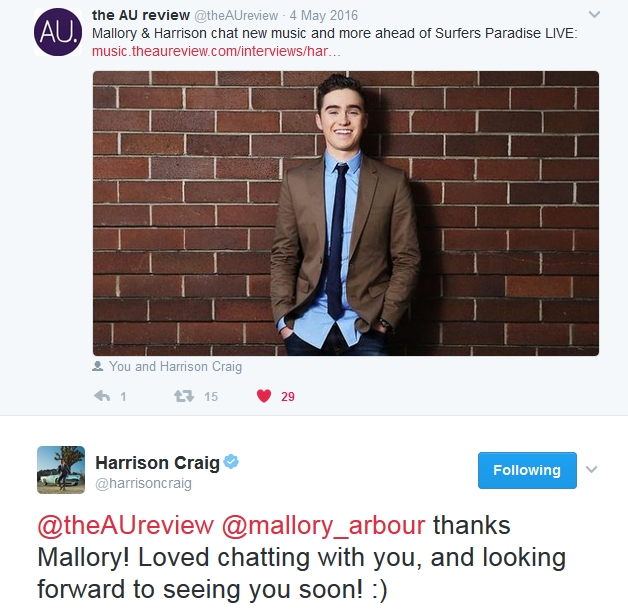
Task: Open Harrison Craig's profile picture
Action: pyautogui.click(x=61, y=469)
